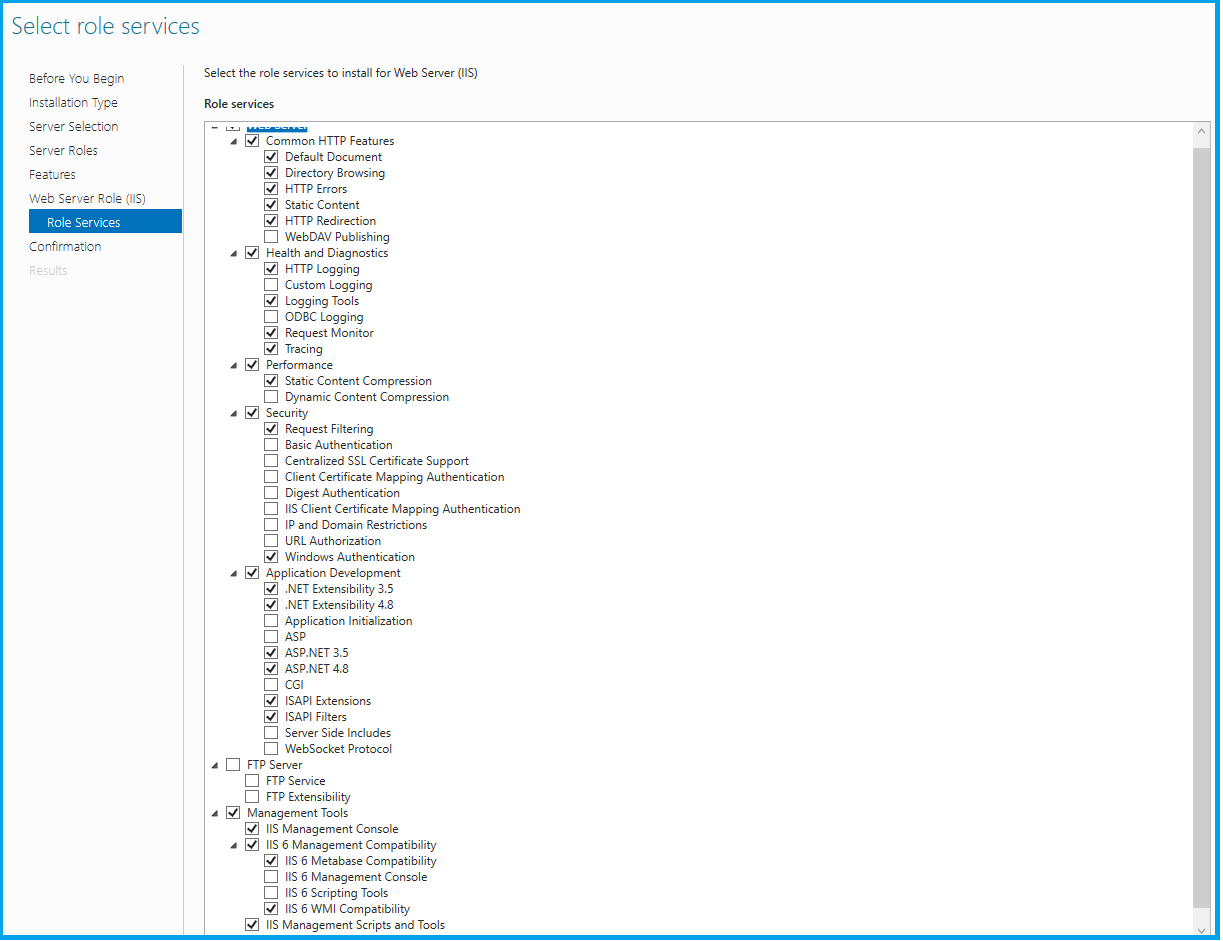Select the ASP.NET 4.8 tree item label
Viewport: 1223px width, 941px height.
click(x=316, y=669)
